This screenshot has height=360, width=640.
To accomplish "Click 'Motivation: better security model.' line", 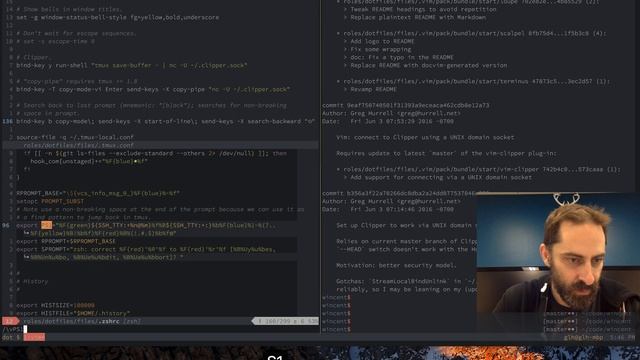I will click(396, 265).
